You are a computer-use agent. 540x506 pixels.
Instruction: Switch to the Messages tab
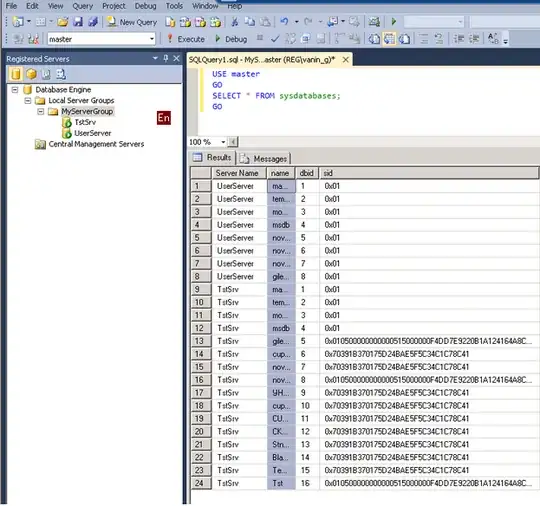point(264,159)
